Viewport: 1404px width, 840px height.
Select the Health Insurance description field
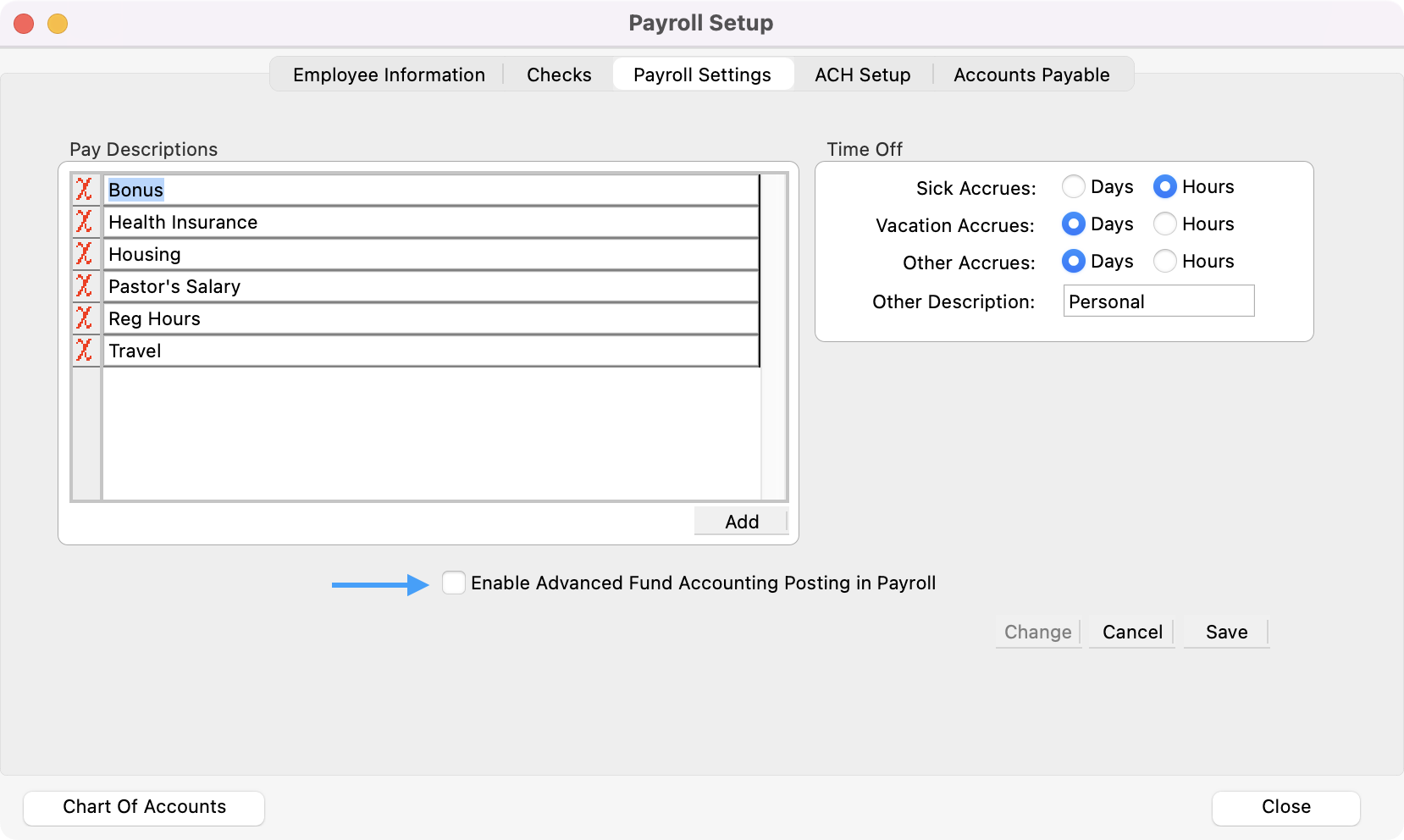tap(430, 222)
